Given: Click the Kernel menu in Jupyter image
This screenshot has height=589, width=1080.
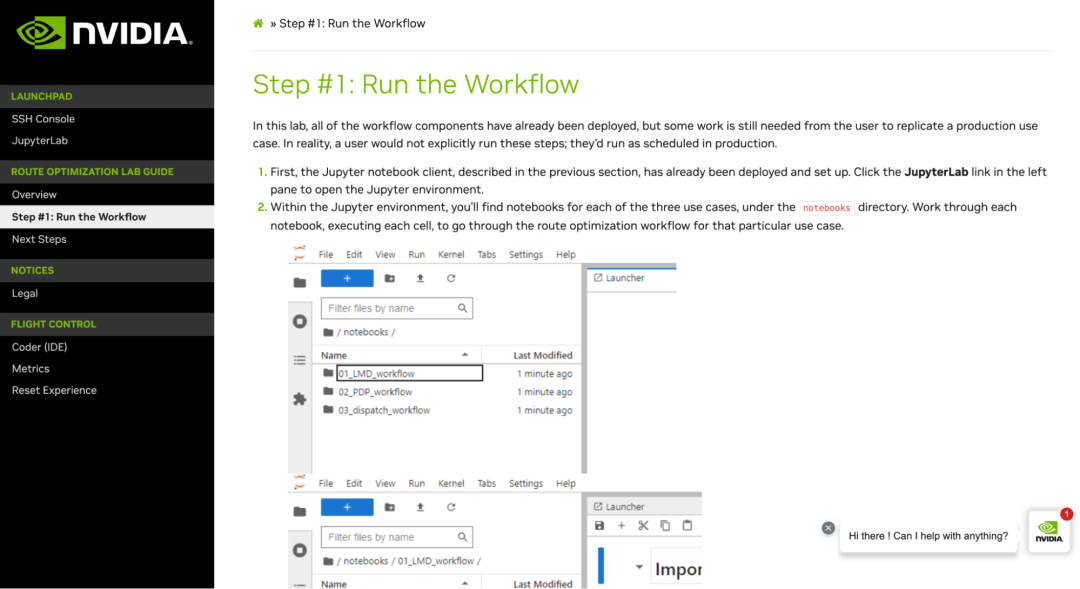Looking at the screenshot, I should point(451,255).
